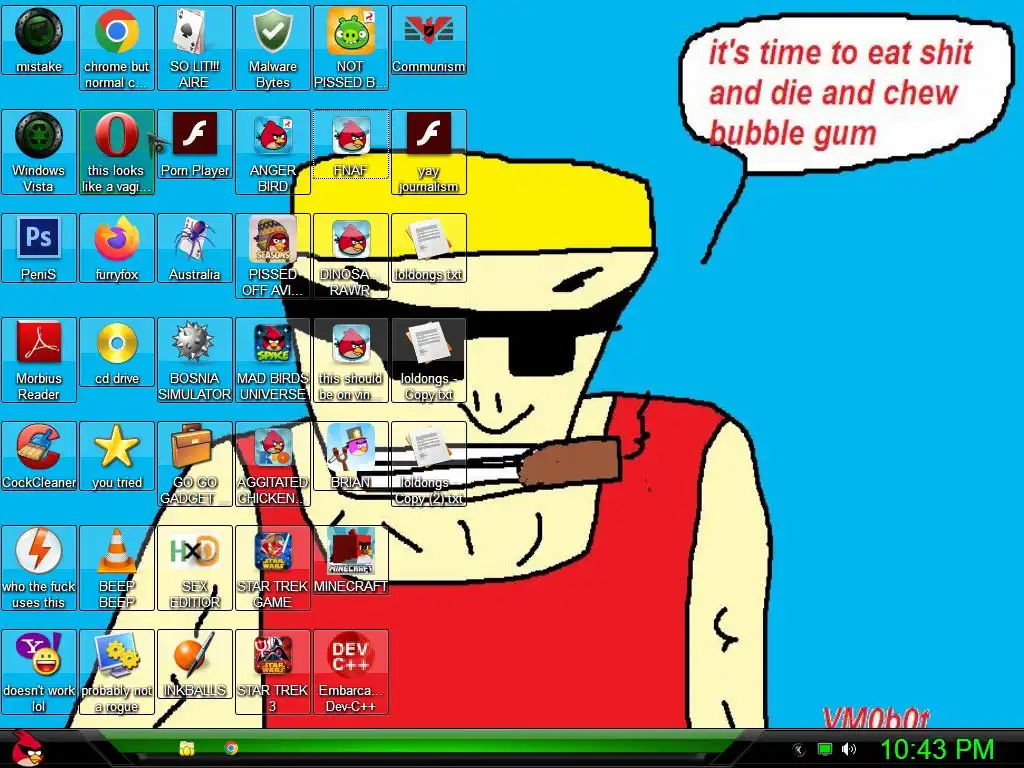
Task: Launch the 'BOSNIA SIMULATOR' Minesweeper icon
Action: click(x=194, y=359)
